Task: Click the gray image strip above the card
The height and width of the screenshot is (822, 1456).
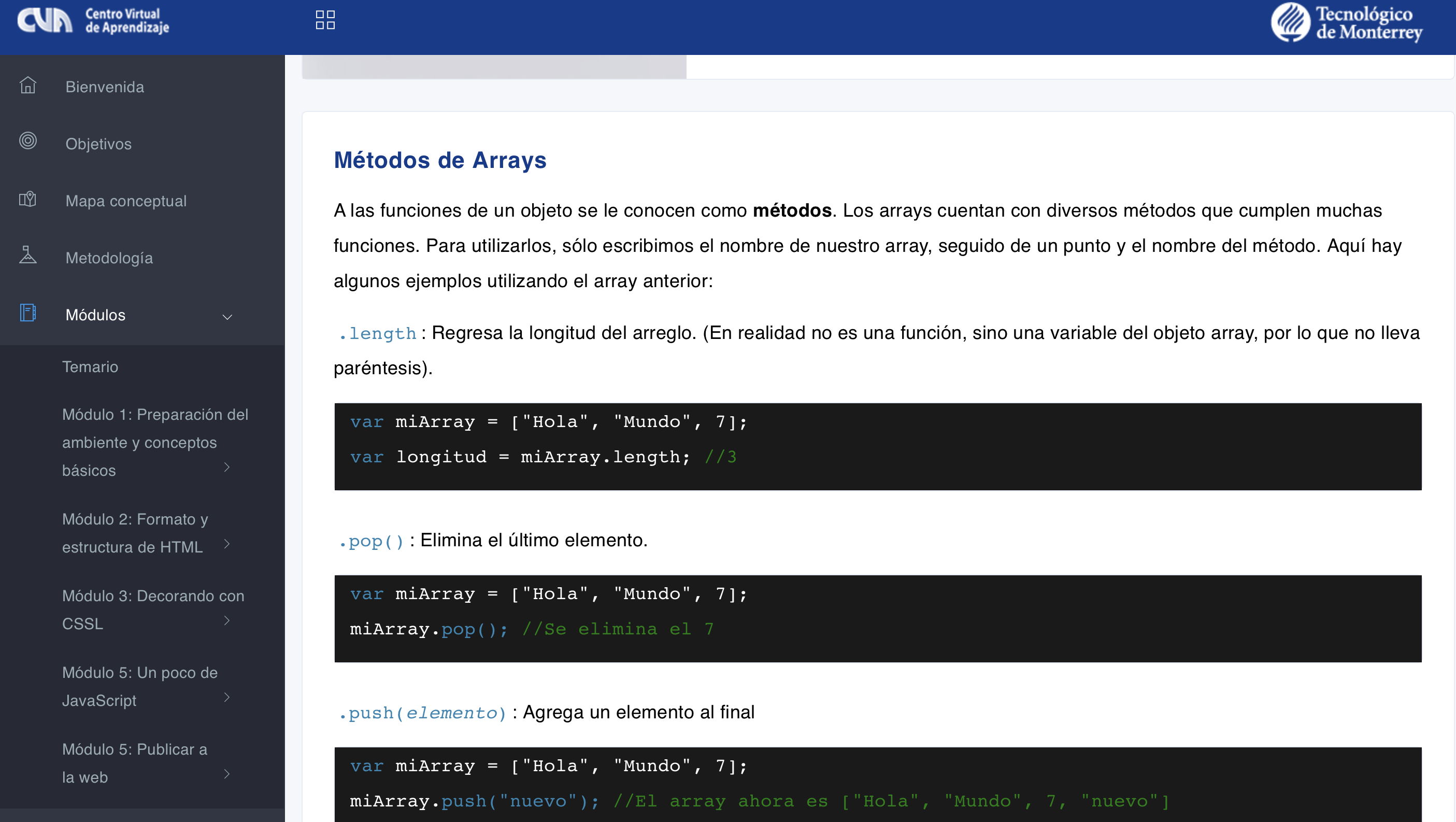Action: pyautogui.click(x=494, y=67)
